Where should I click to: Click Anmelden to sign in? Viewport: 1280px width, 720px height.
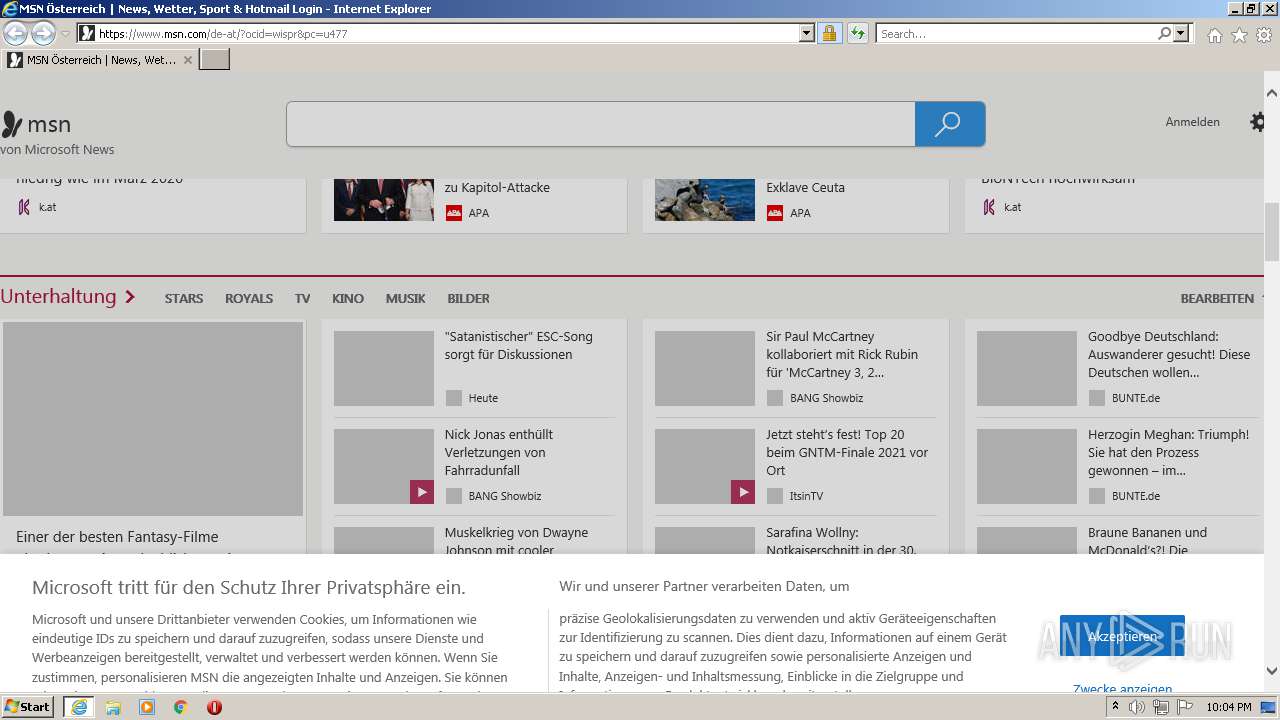coord(1192,122)
